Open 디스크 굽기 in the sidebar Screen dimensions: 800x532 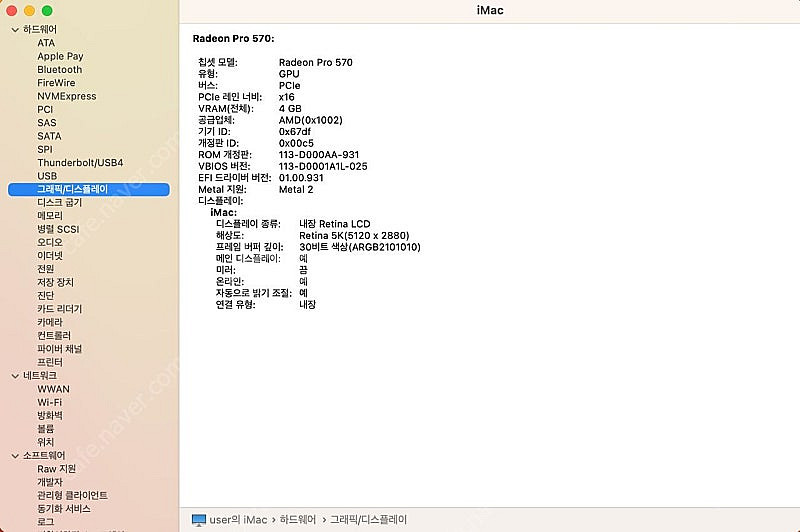tap(59, 202)
